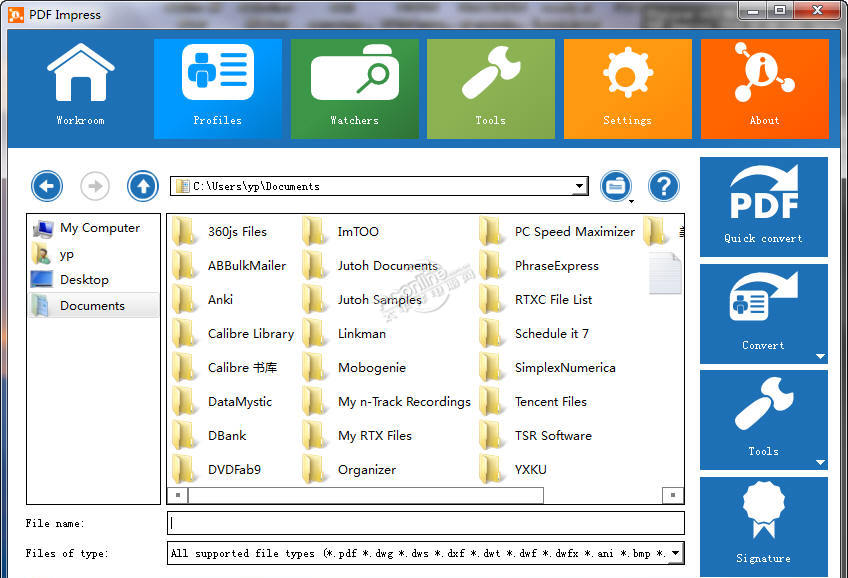The image size is (848, 578).
Task: Select the Calibre Library folder
Action: pos(233,334)
